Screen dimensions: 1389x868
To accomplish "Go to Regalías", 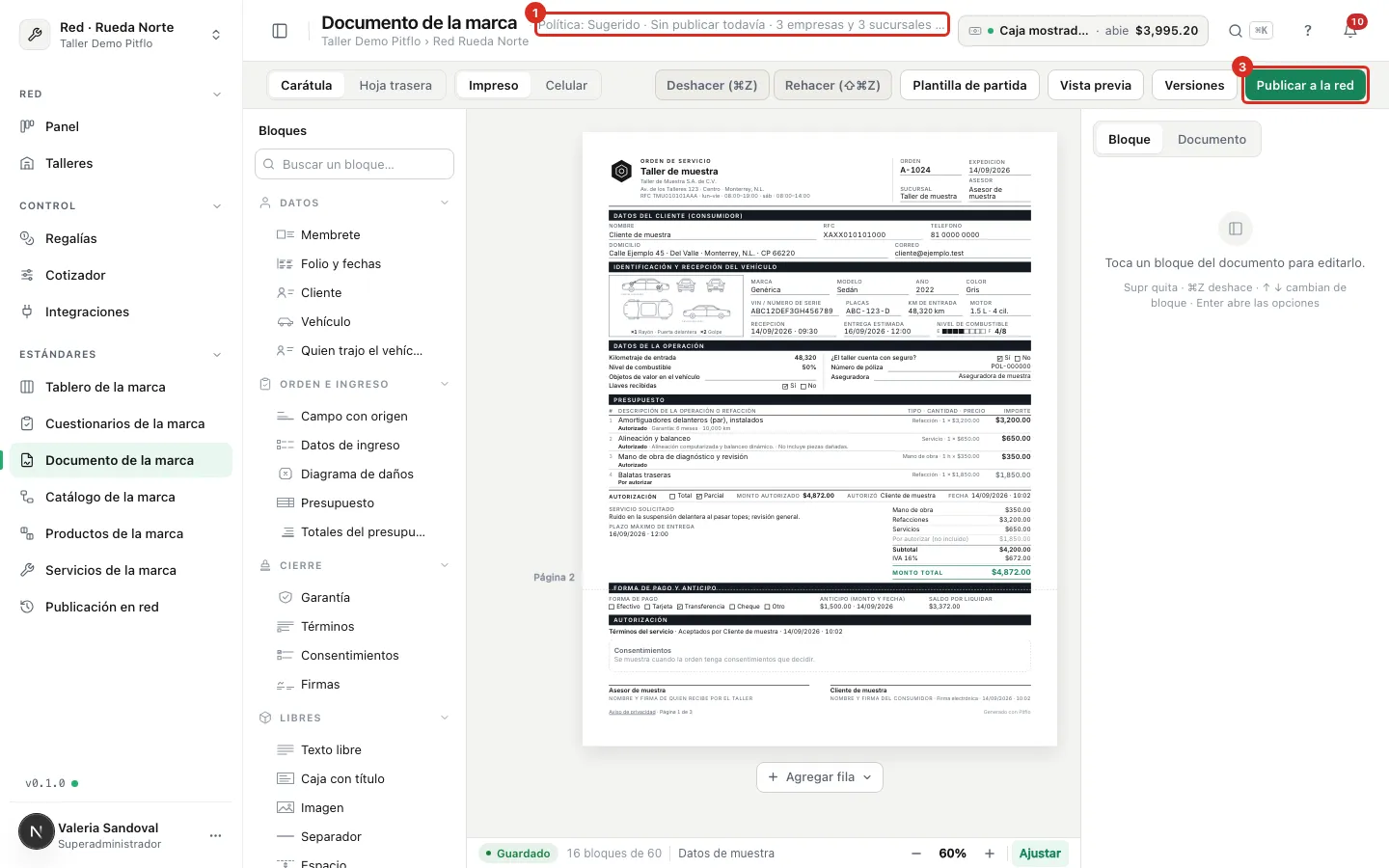I will coord(122,238).
